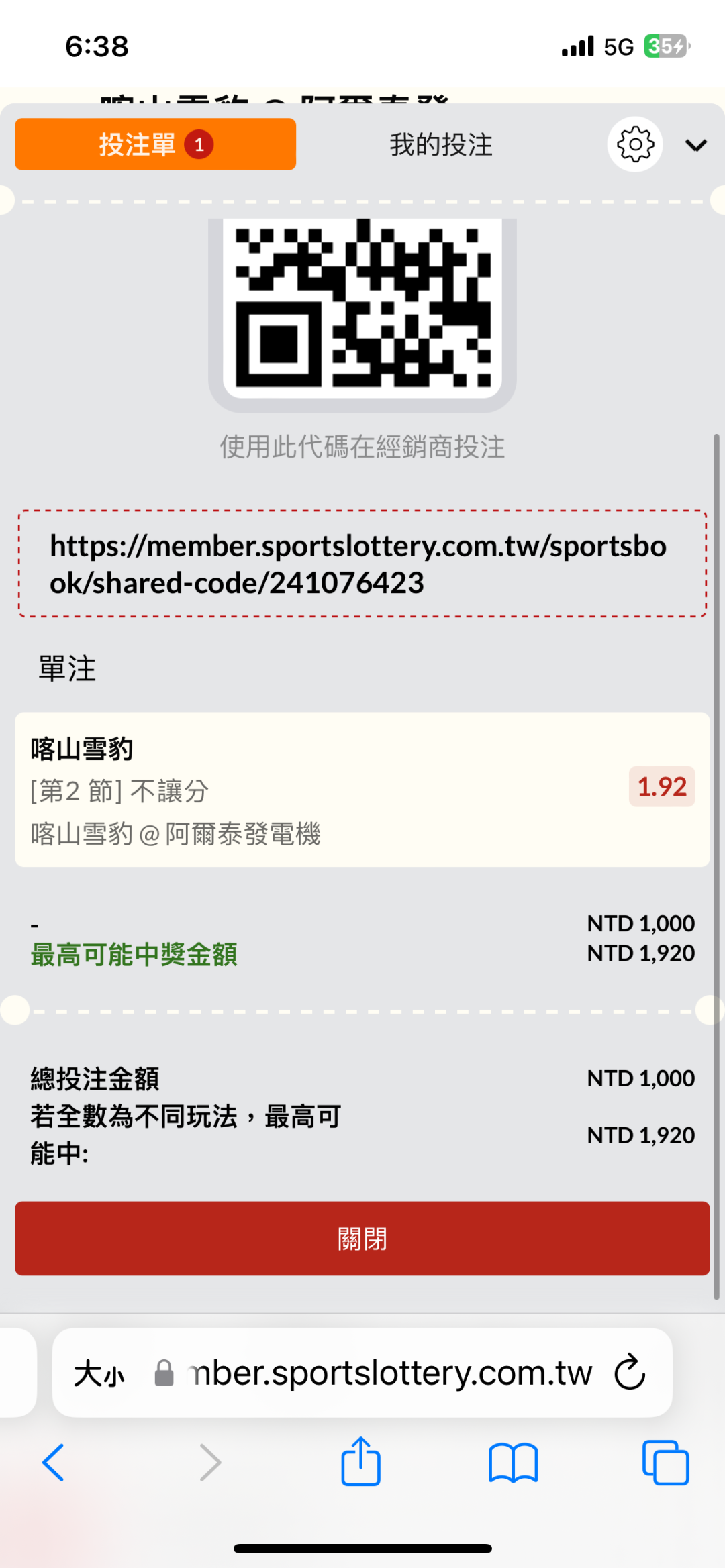Collapse the bet slip panel chevron
The height and width of the screenshot is (1568, 725).
(696, 145)
